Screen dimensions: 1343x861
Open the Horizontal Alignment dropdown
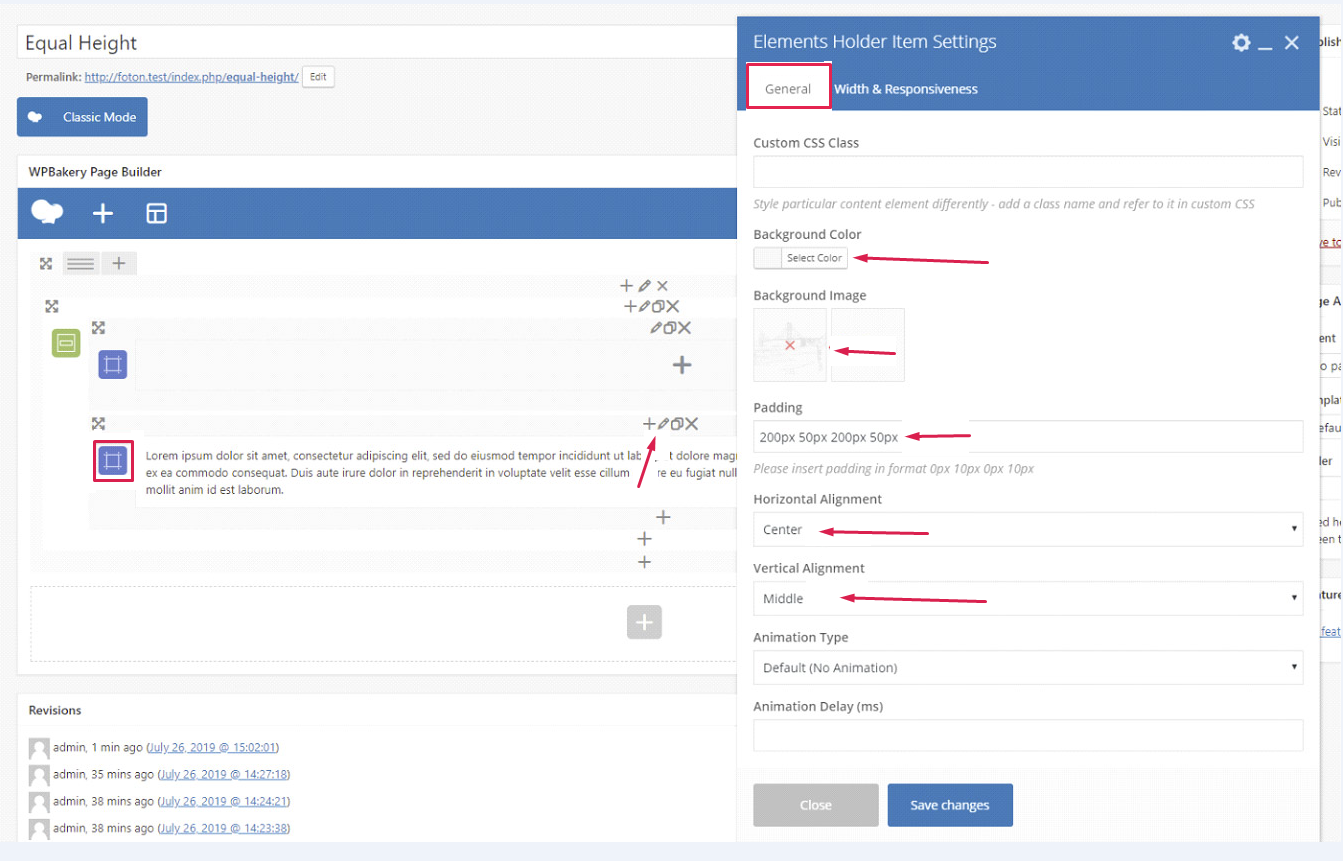pyautogui.click(x=1027, y=529)
